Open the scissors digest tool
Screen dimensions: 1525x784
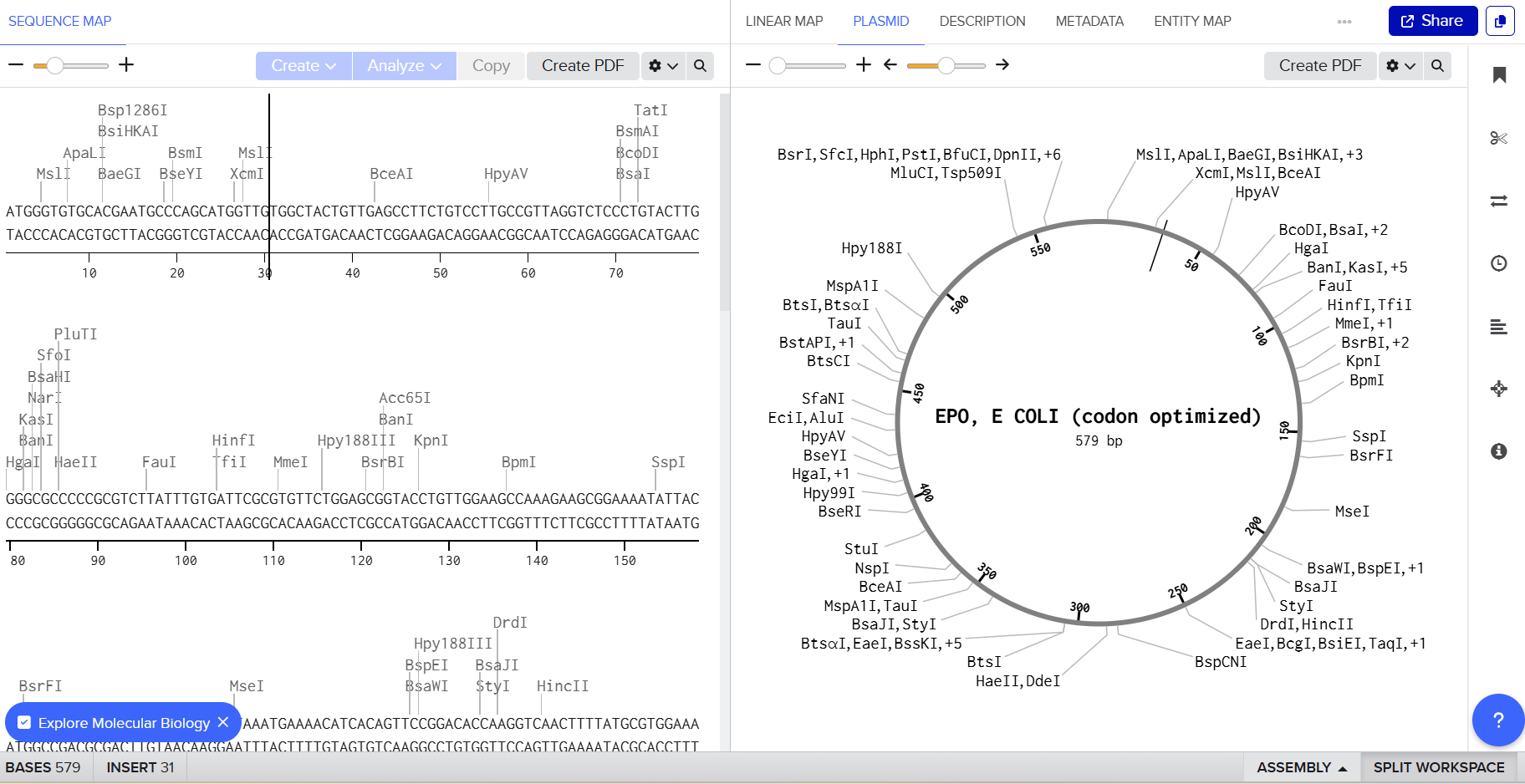click(x=1498, y=138)
